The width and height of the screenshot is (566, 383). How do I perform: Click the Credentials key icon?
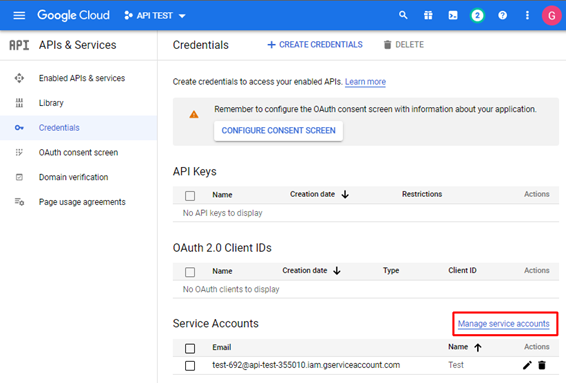pyautogui.click(x=19, y=128)
